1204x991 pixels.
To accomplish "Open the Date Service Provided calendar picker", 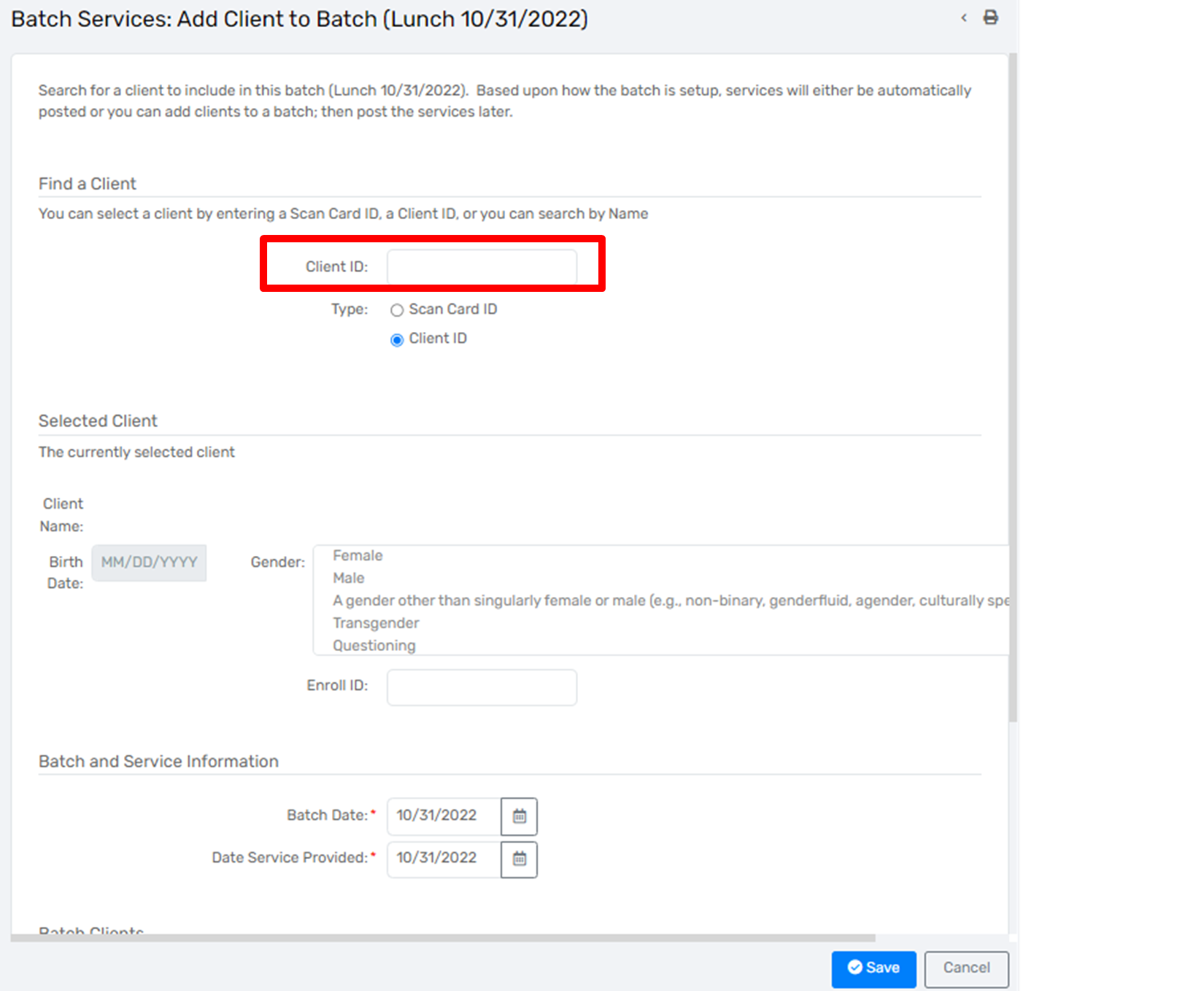I will click(519, 859).
